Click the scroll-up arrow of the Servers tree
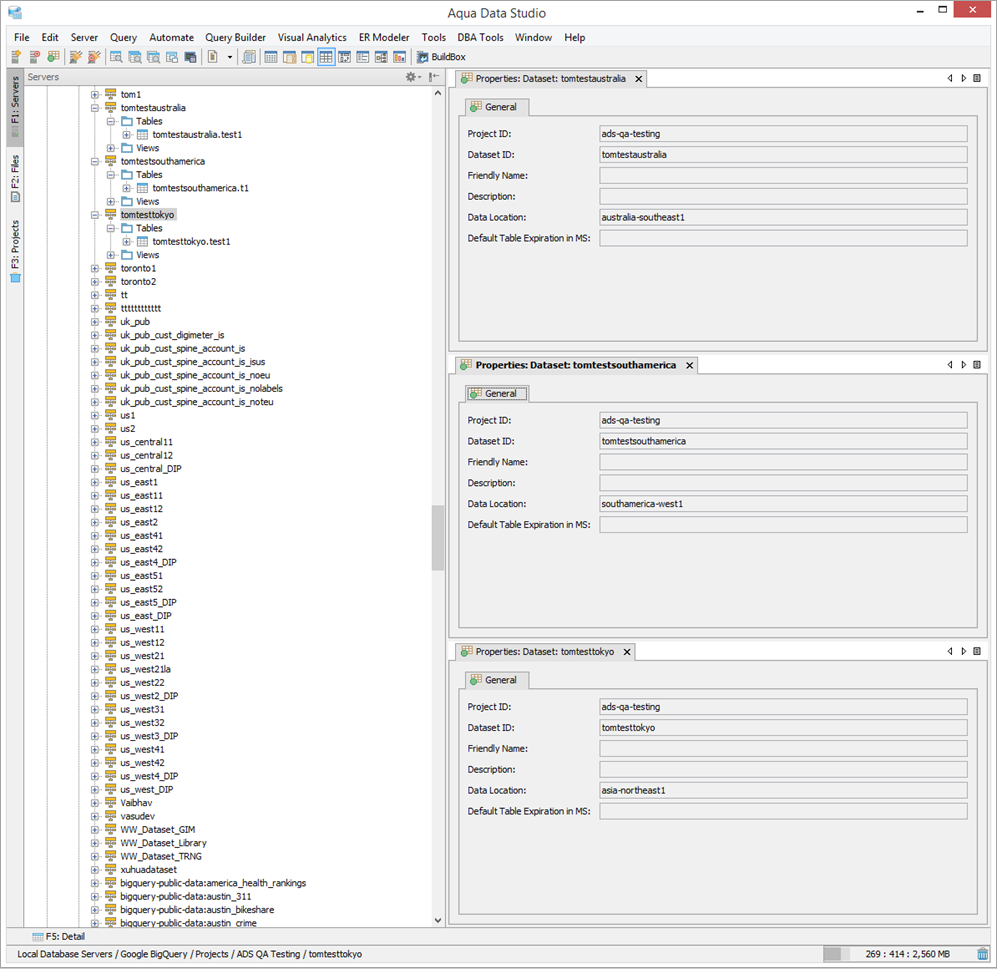This screenshot has width=997, height=969. click(437, 93)
